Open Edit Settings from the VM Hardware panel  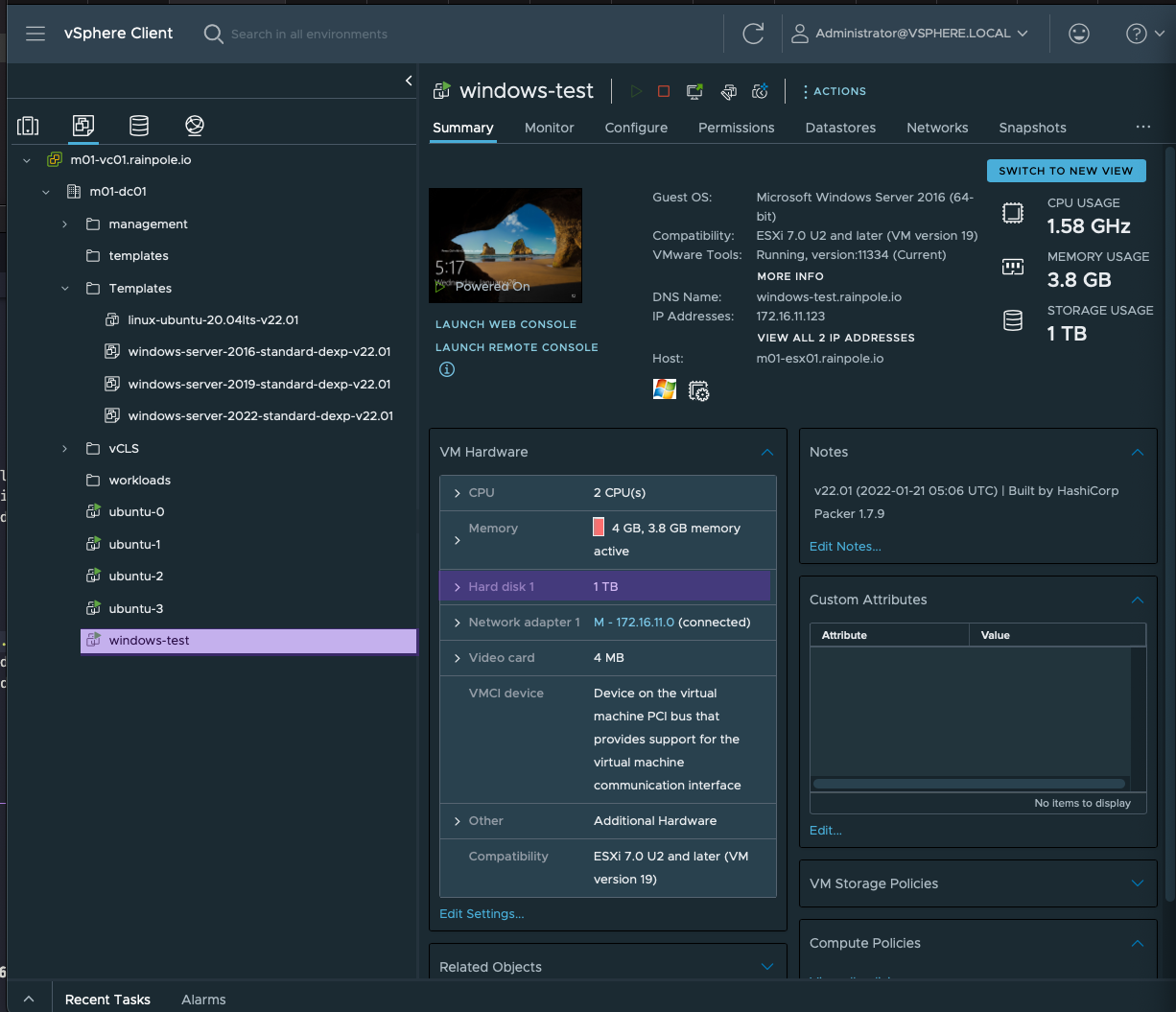click(482, 913)
